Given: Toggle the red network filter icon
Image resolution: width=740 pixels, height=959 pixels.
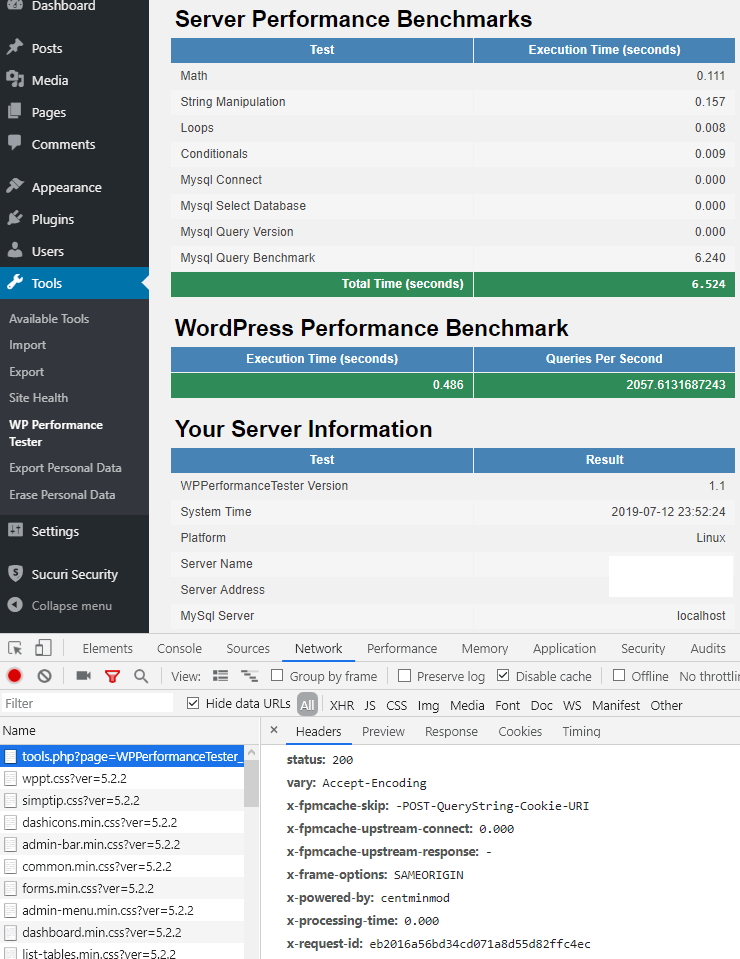Looking at the screenshot, I should coord(112,676).
